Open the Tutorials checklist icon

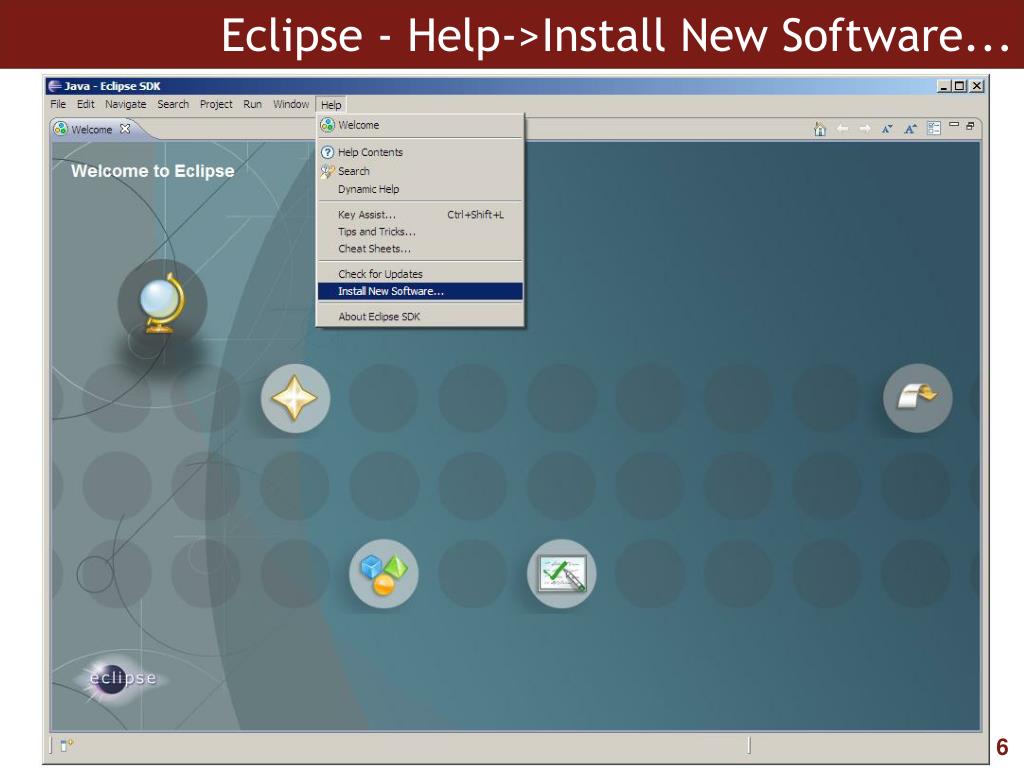[x=562, y=574]
